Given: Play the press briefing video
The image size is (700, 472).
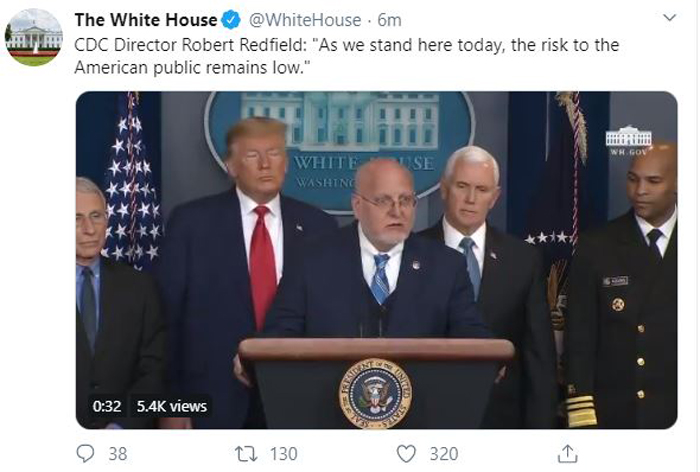Looking at the screenshot, I should click(376, 260).
